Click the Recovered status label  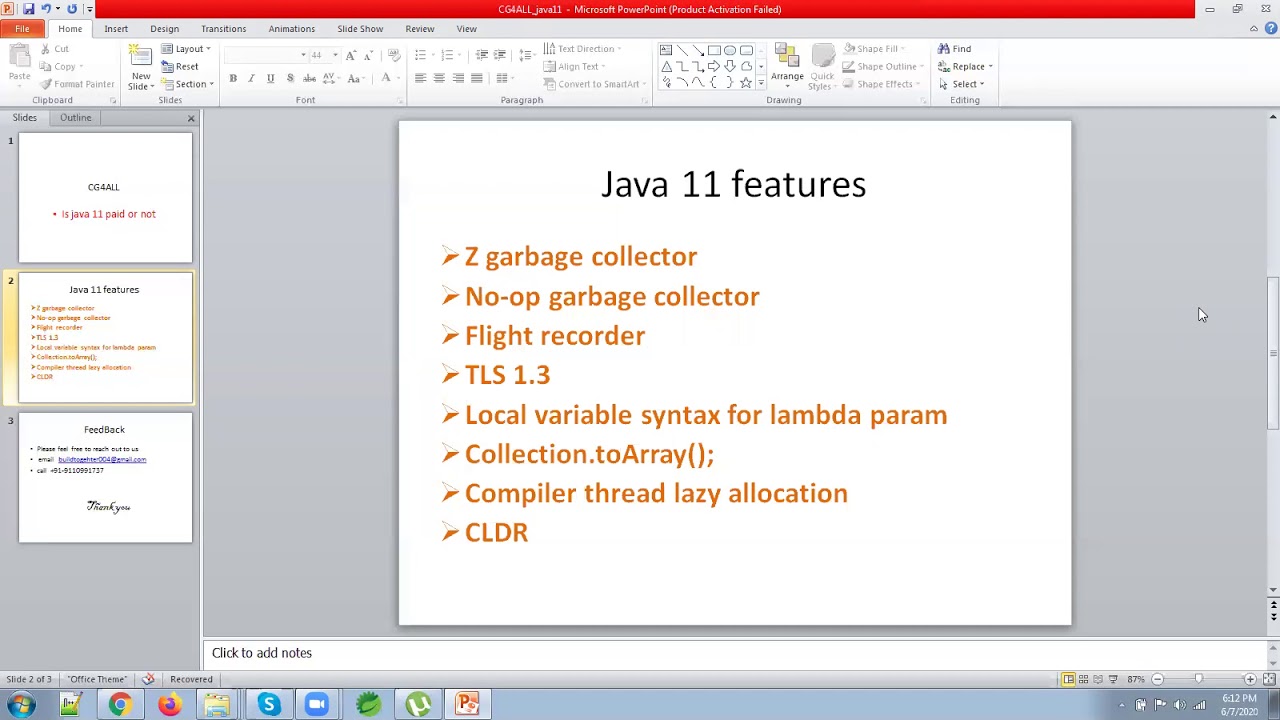[x=191, y=680]
